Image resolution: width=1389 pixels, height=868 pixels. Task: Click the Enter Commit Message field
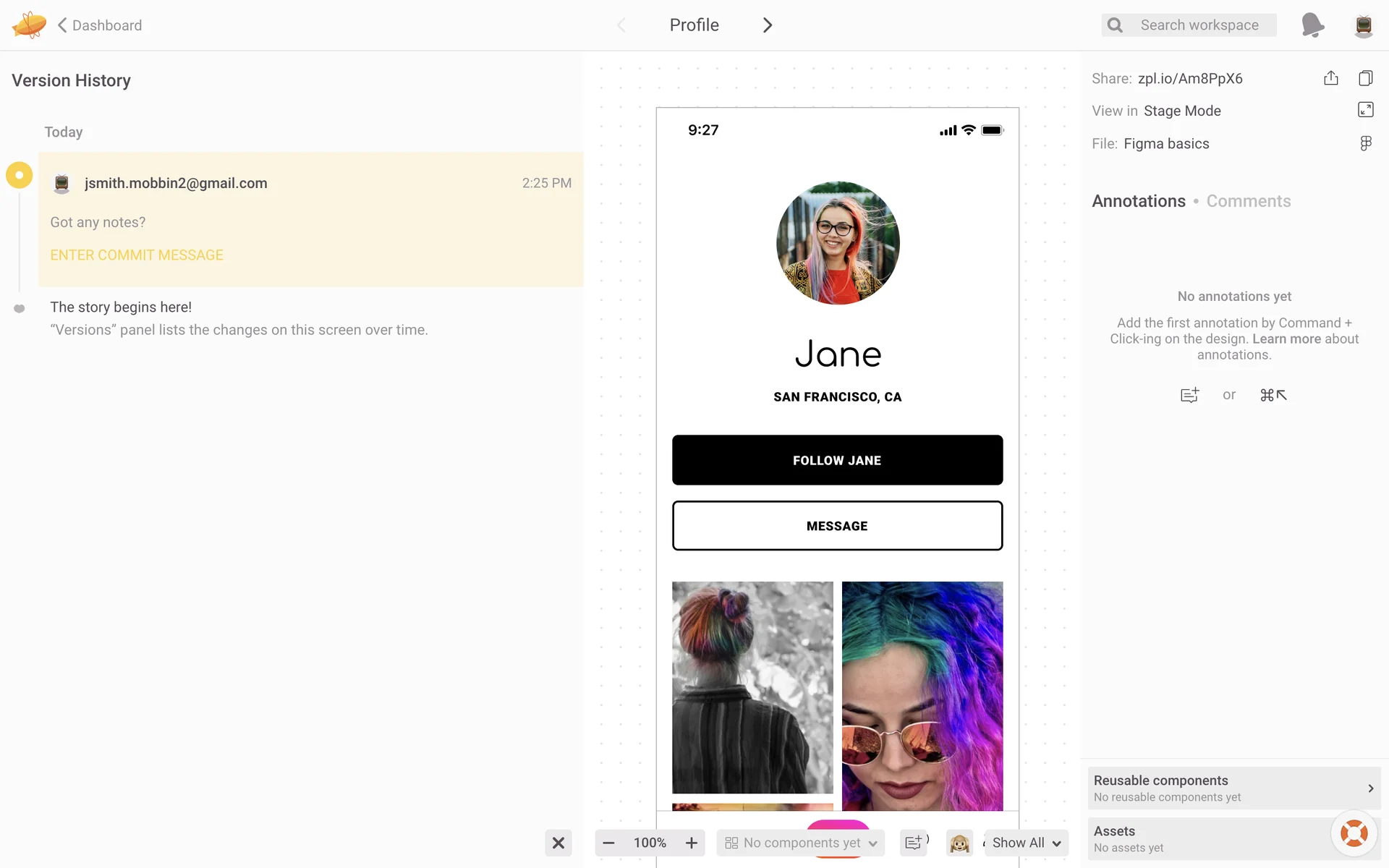pos(137,255)
